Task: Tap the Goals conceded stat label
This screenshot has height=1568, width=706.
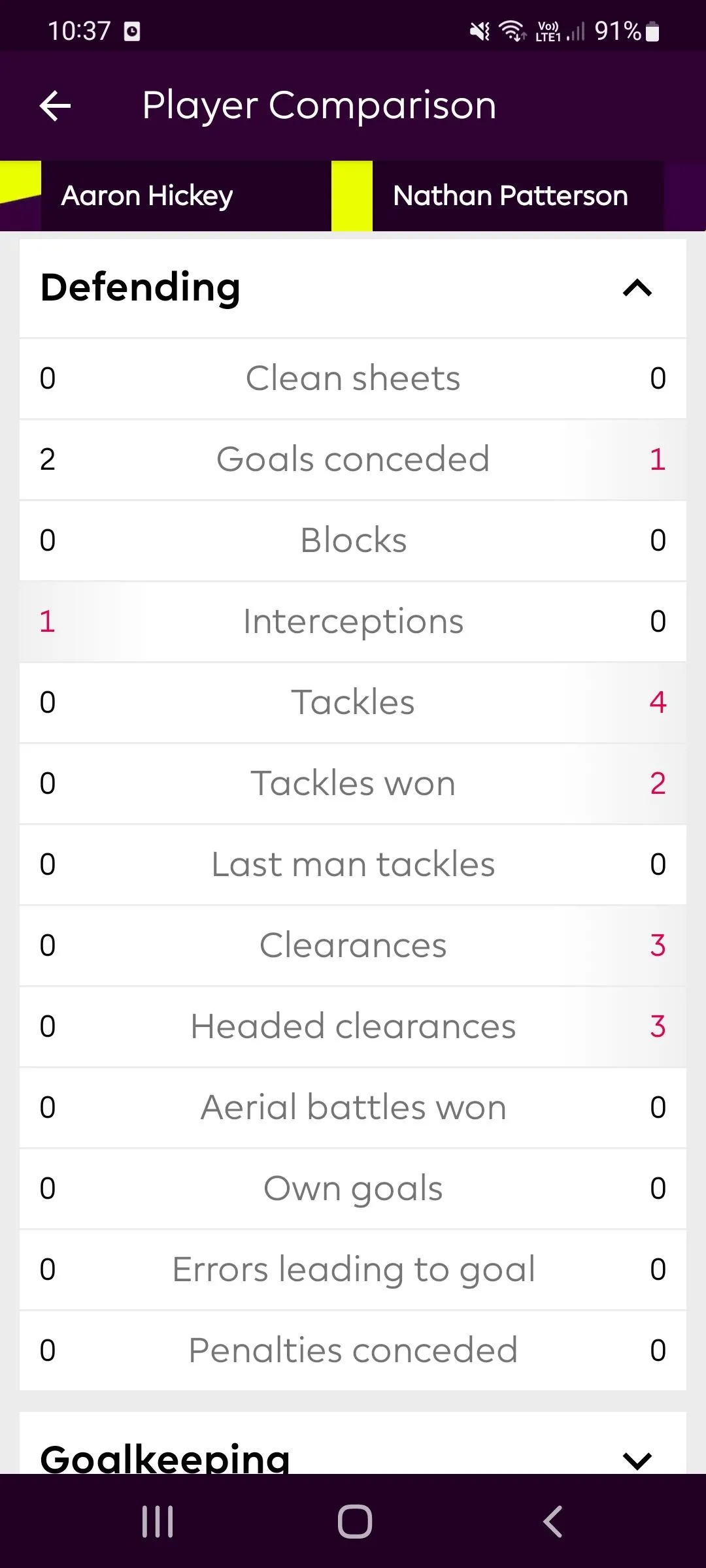Action: click(x=353, y=459)
